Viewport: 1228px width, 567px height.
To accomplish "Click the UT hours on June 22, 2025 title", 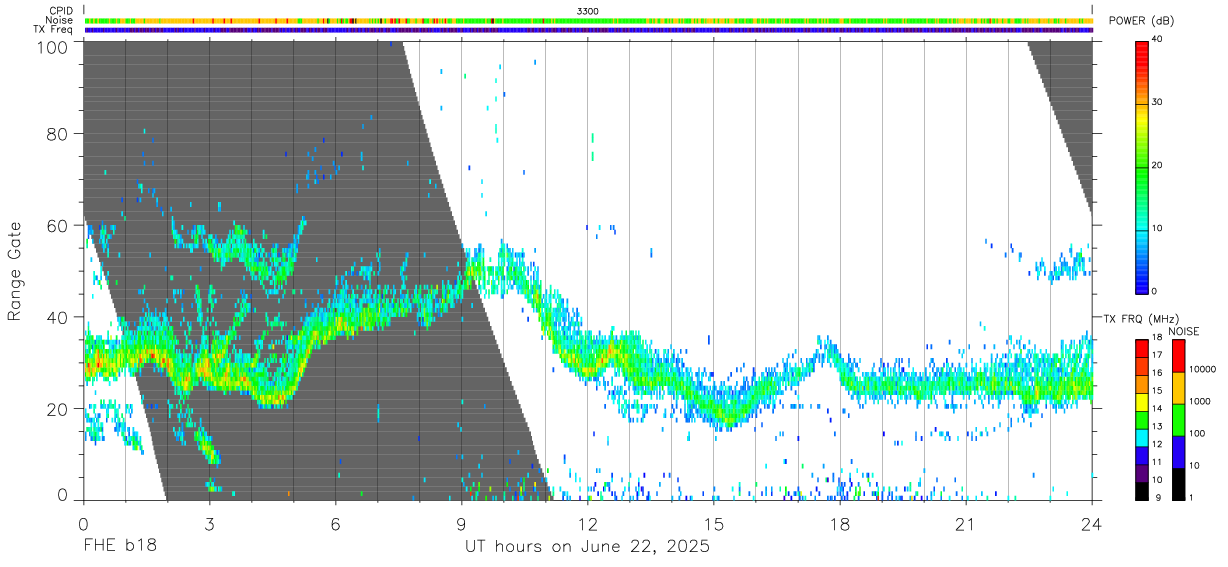I will (588, 547).
